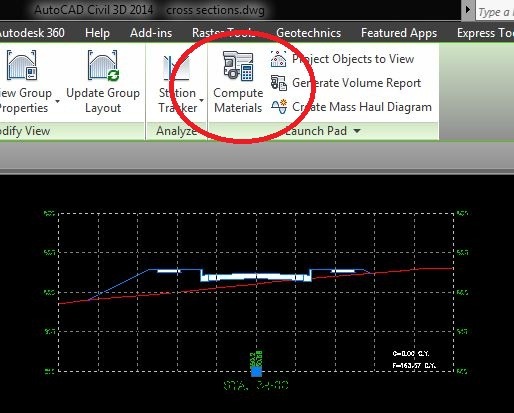Screen dimensions: 514x413
Task: Click the Generate Volume Report icon
Action: point(278,83)
